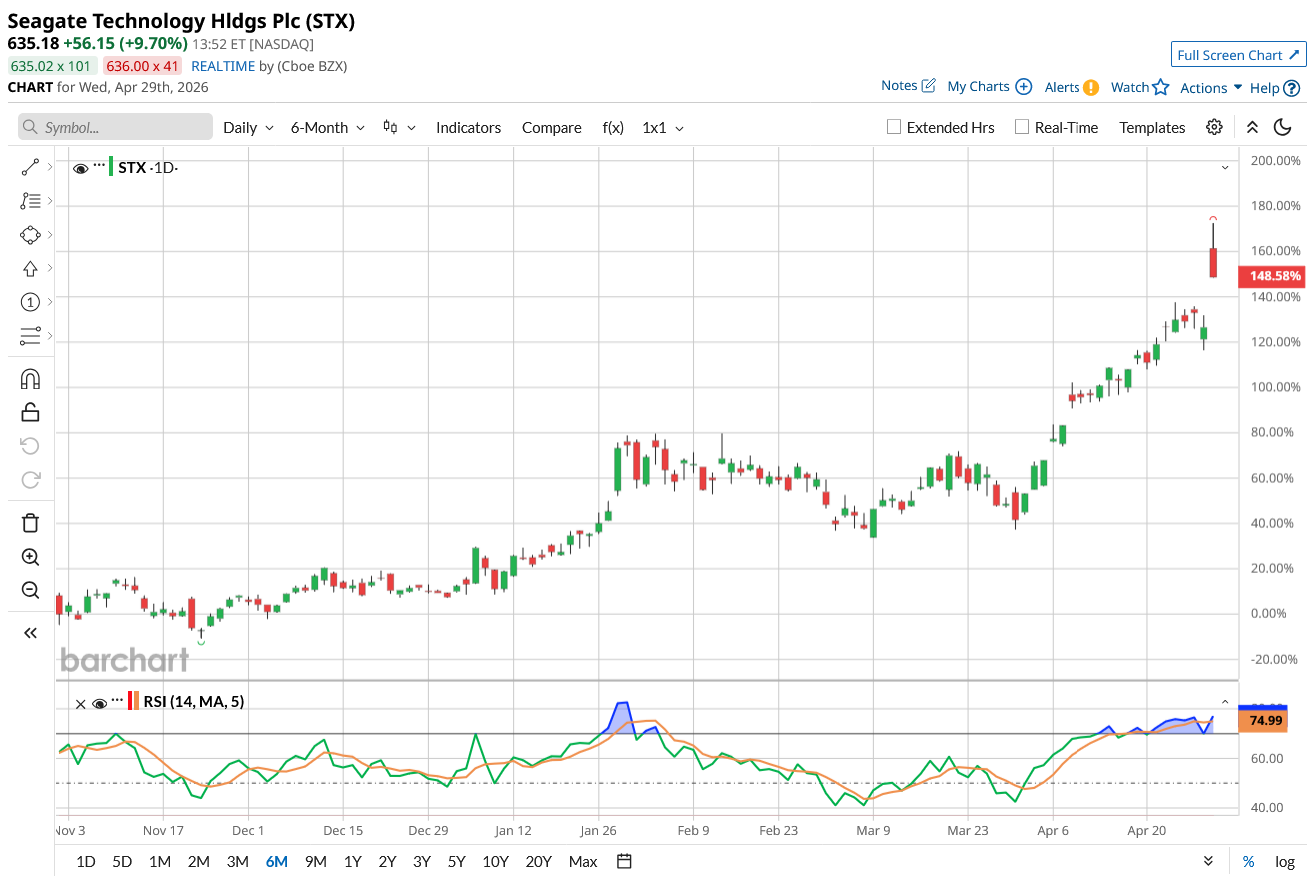1308x876 pixels.
Task: Expand the 6-Month period dropdown
Action: (327, 128)
